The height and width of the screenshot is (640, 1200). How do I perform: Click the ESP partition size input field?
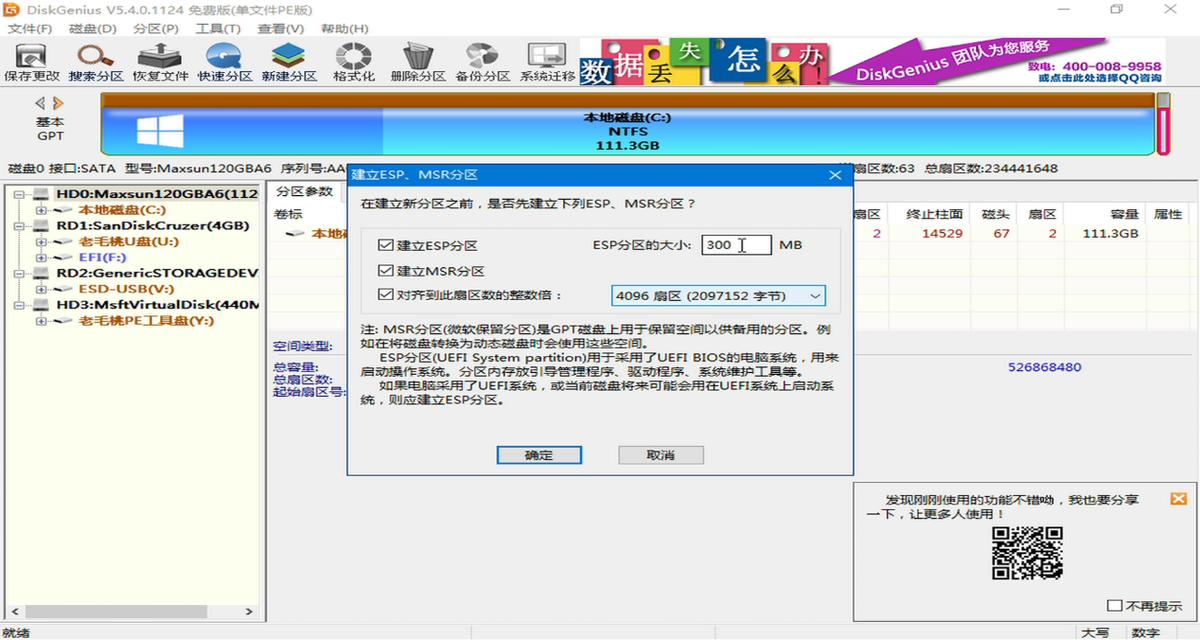(x=735, y=243)
